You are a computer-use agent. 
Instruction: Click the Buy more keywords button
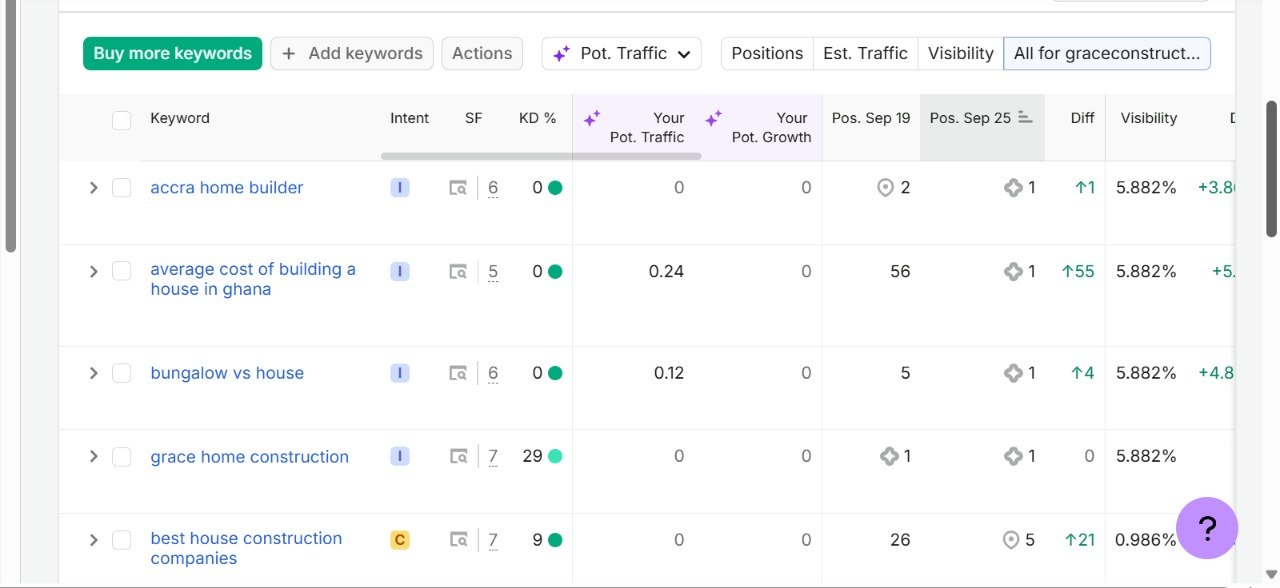(x=172, y=54)
